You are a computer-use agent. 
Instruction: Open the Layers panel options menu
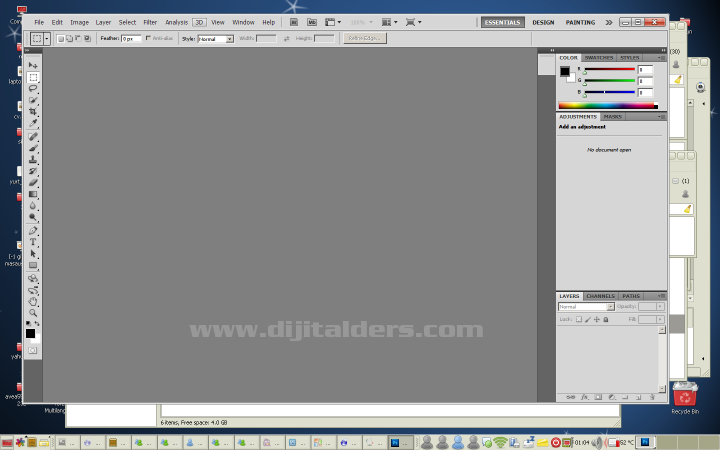pyautogui.click(x=661, y=296)
